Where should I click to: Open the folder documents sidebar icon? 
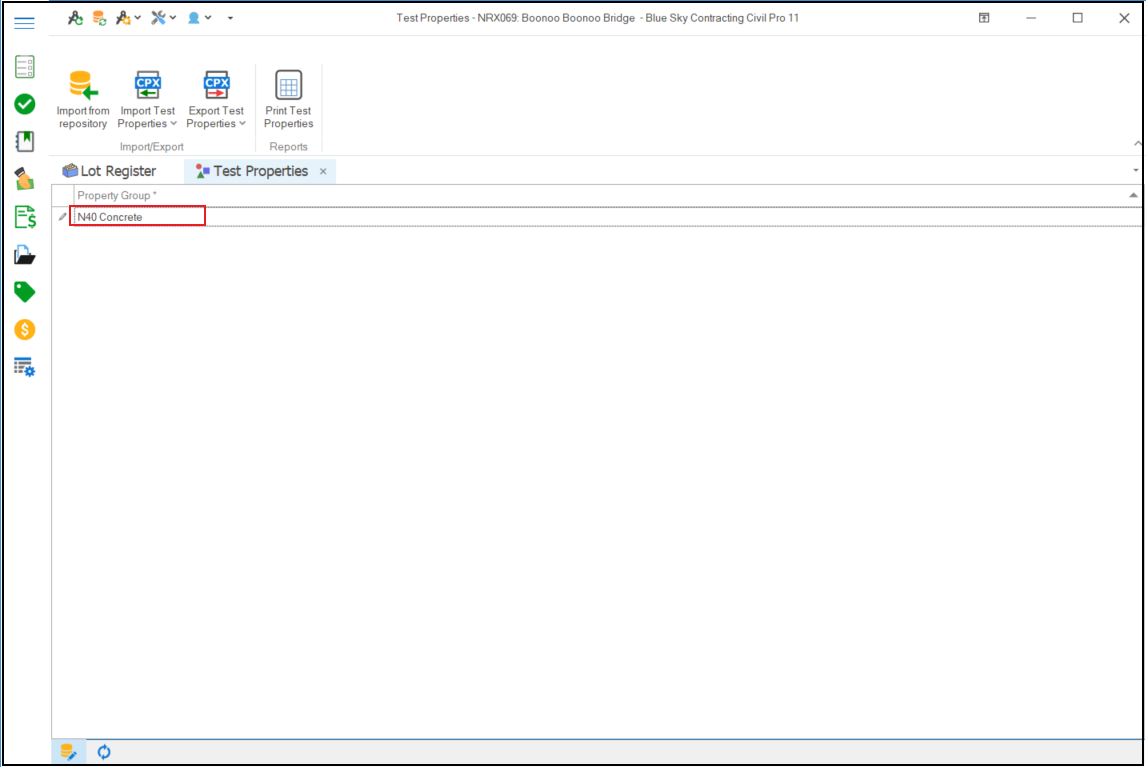coord(25,255)
